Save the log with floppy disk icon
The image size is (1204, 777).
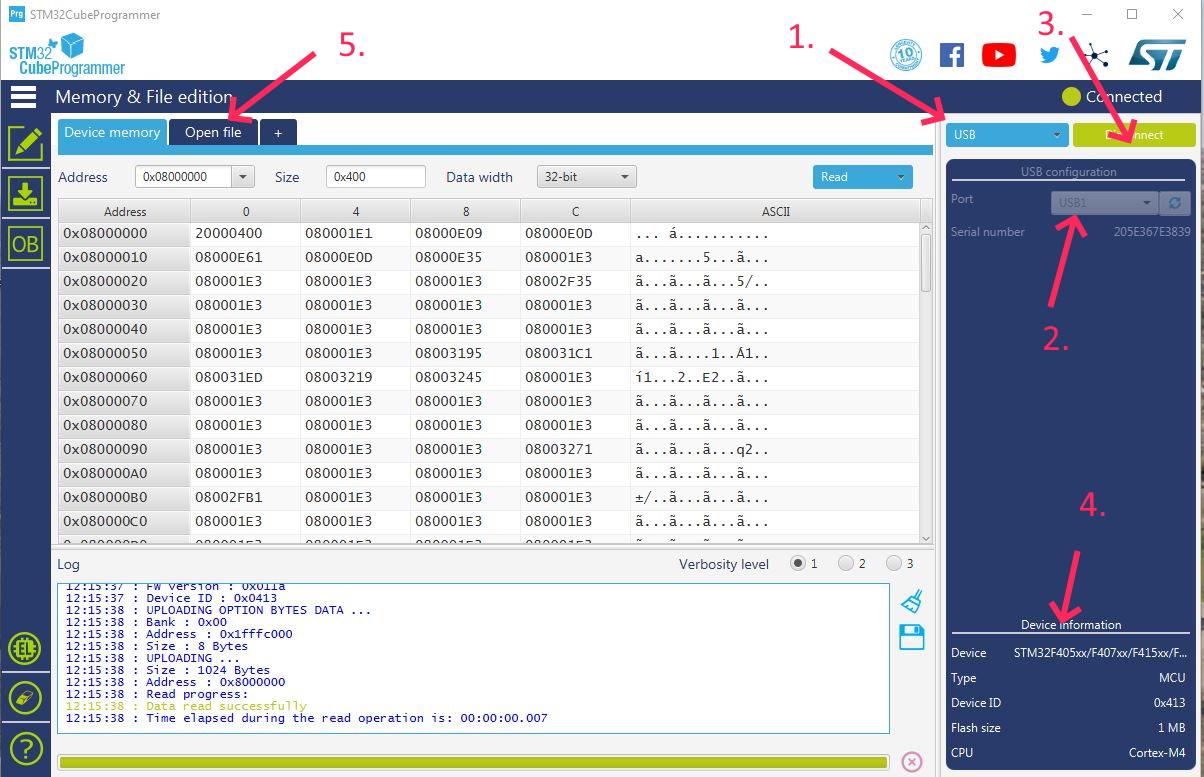pyautogui.click(x=911, y=637)
